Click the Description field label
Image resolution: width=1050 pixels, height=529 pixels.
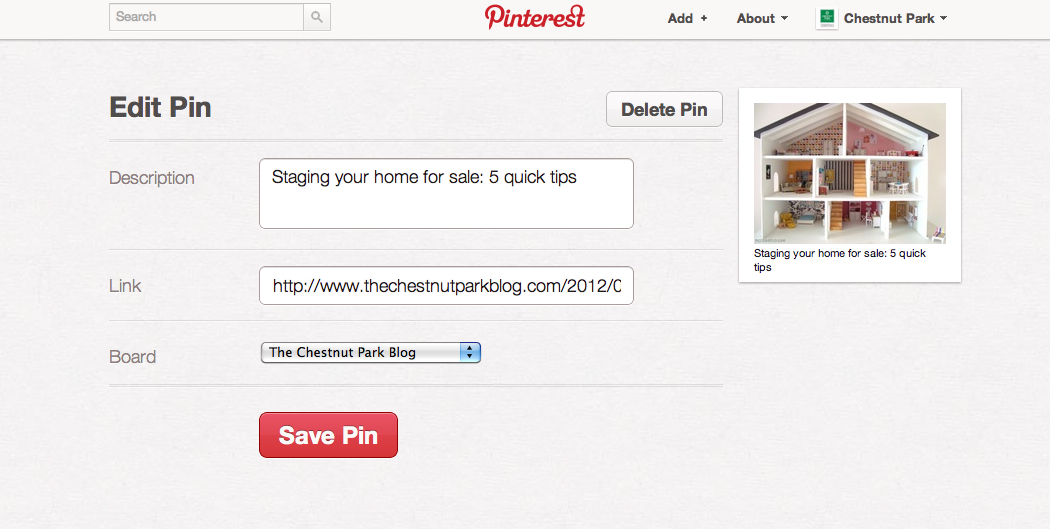point(152,178)
